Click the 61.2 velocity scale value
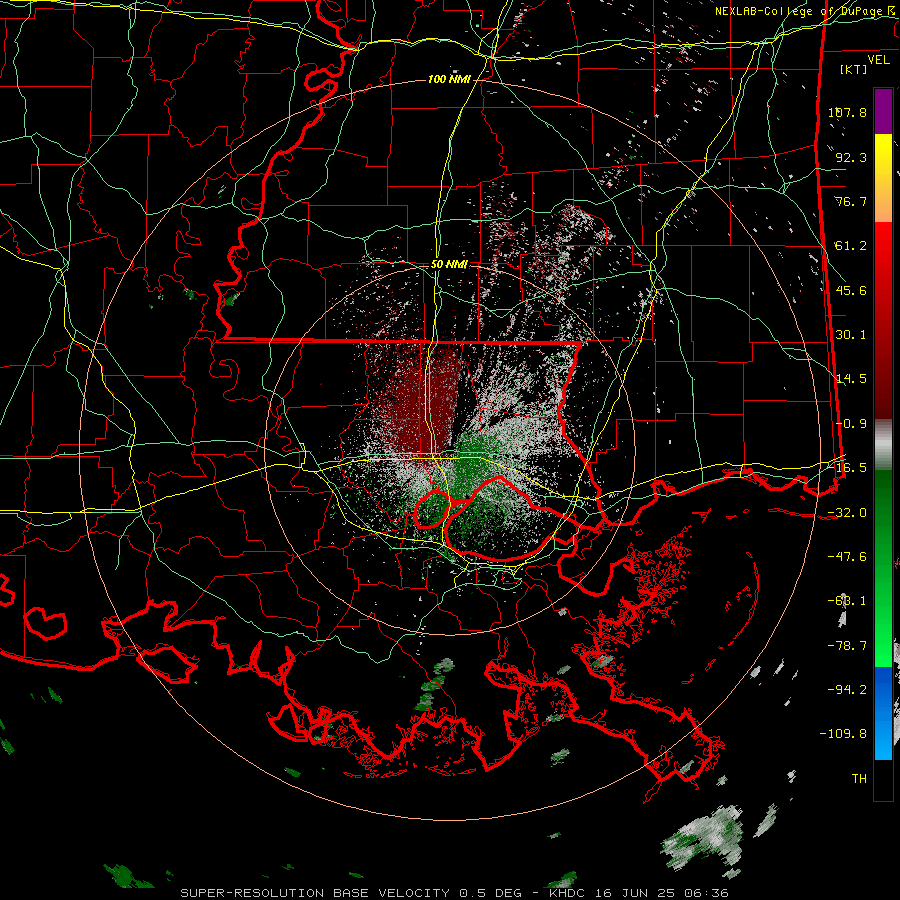900x900 pixels. click(851, 246)
